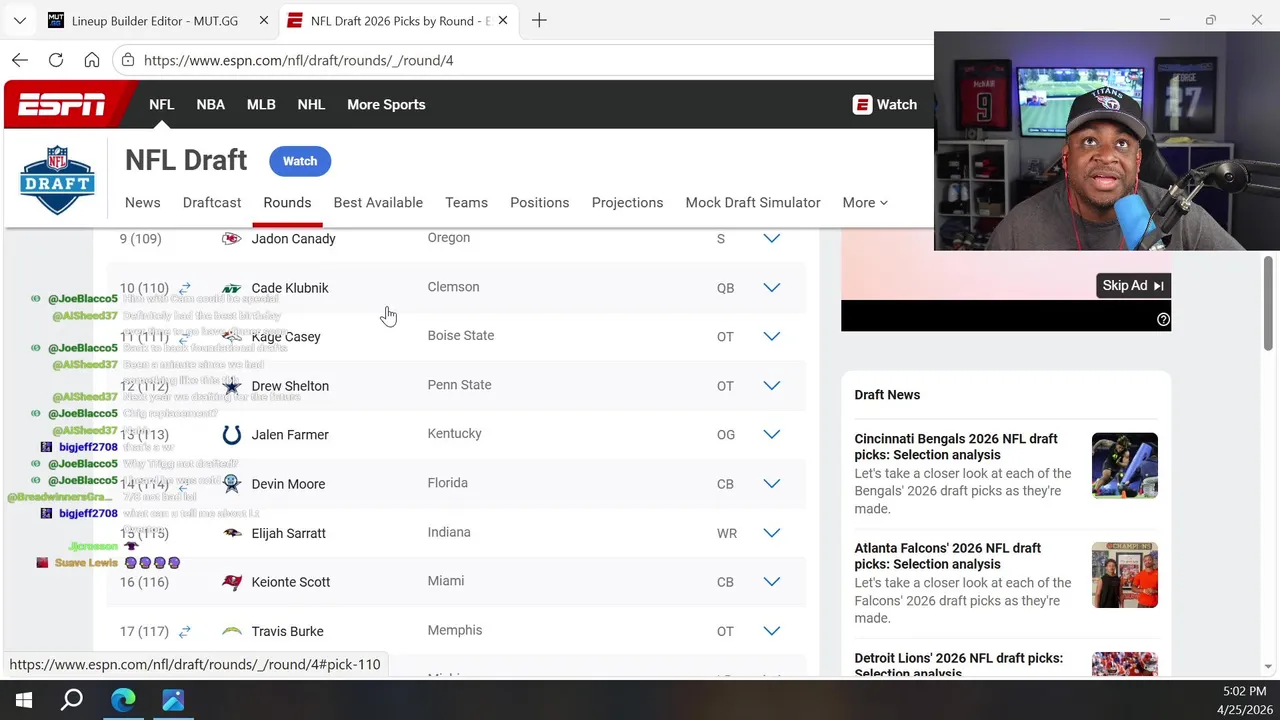Expand details for Cade Klubnik
Viewport: 1280px width, 720px height.
point(771,288)
